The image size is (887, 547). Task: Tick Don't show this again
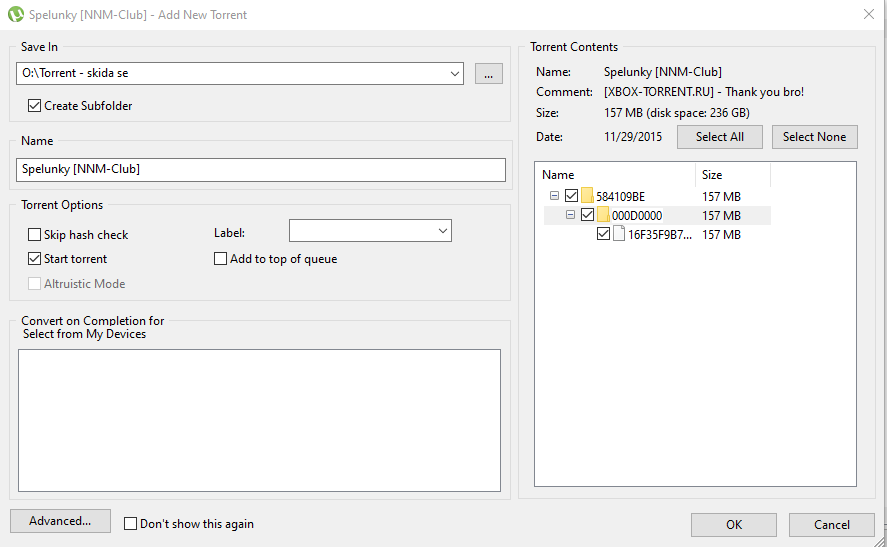(130, 524)
